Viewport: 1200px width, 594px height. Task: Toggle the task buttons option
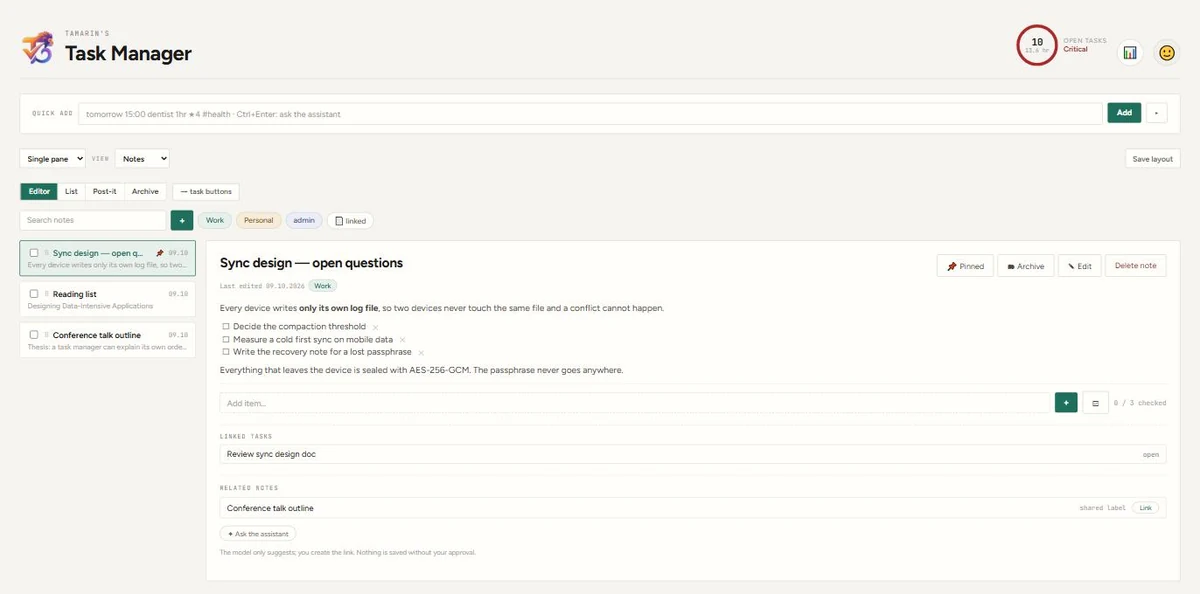pyautogui.click(x=205, y=191)
